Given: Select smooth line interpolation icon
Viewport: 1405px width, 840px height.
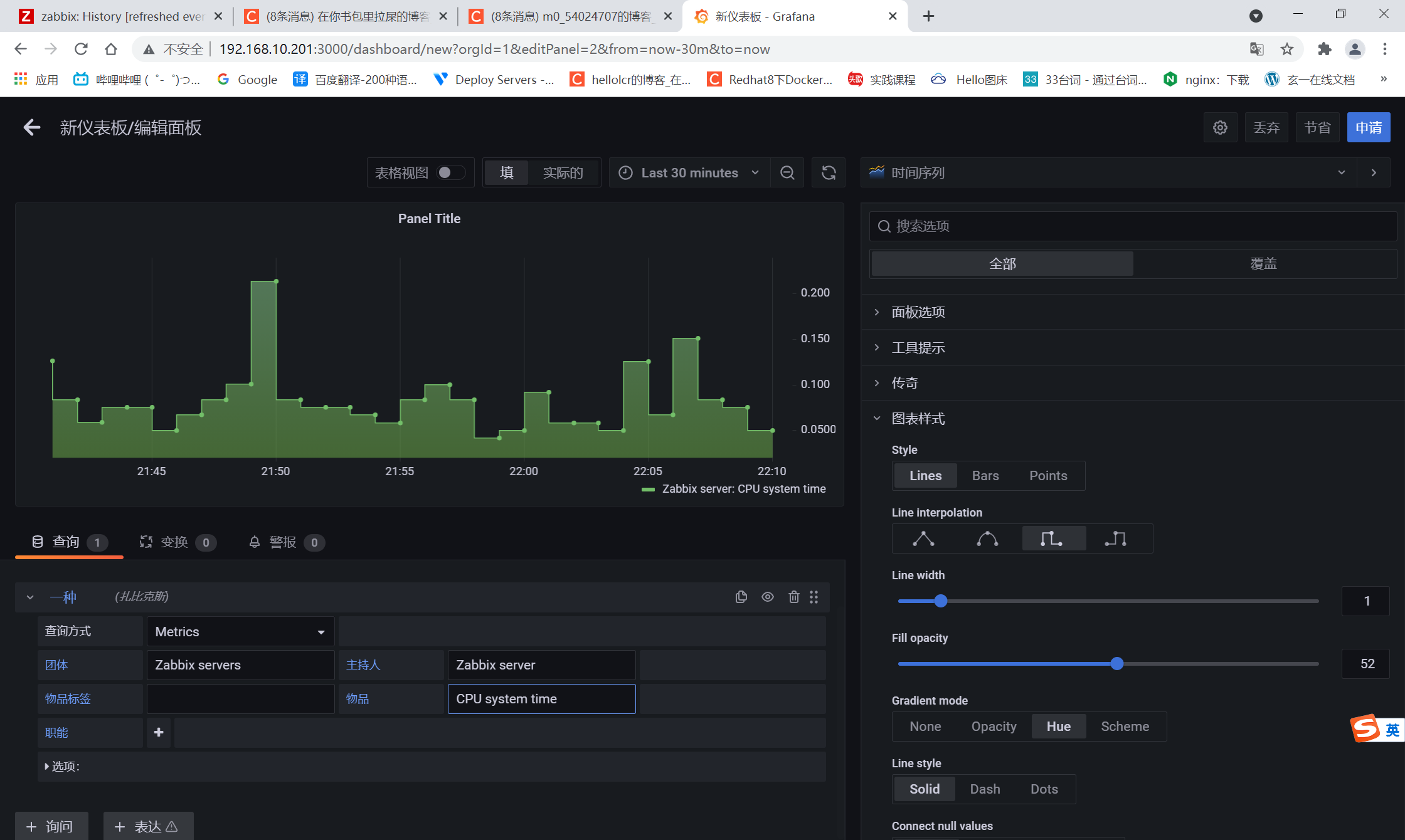Looking at the screenshot, I should coord(987,538).
